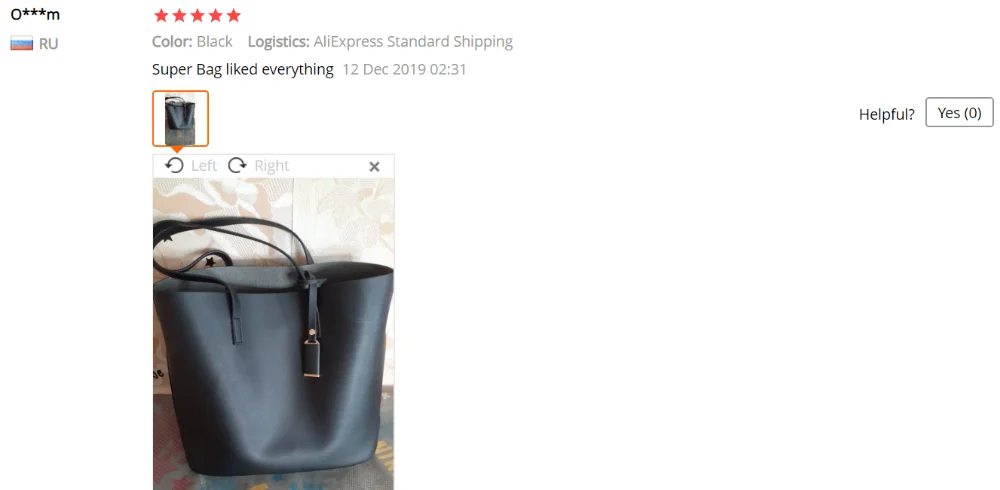Viewport: 1000px width, 490px height.
Task: Click the second red rating star
Action: point(179,15)
